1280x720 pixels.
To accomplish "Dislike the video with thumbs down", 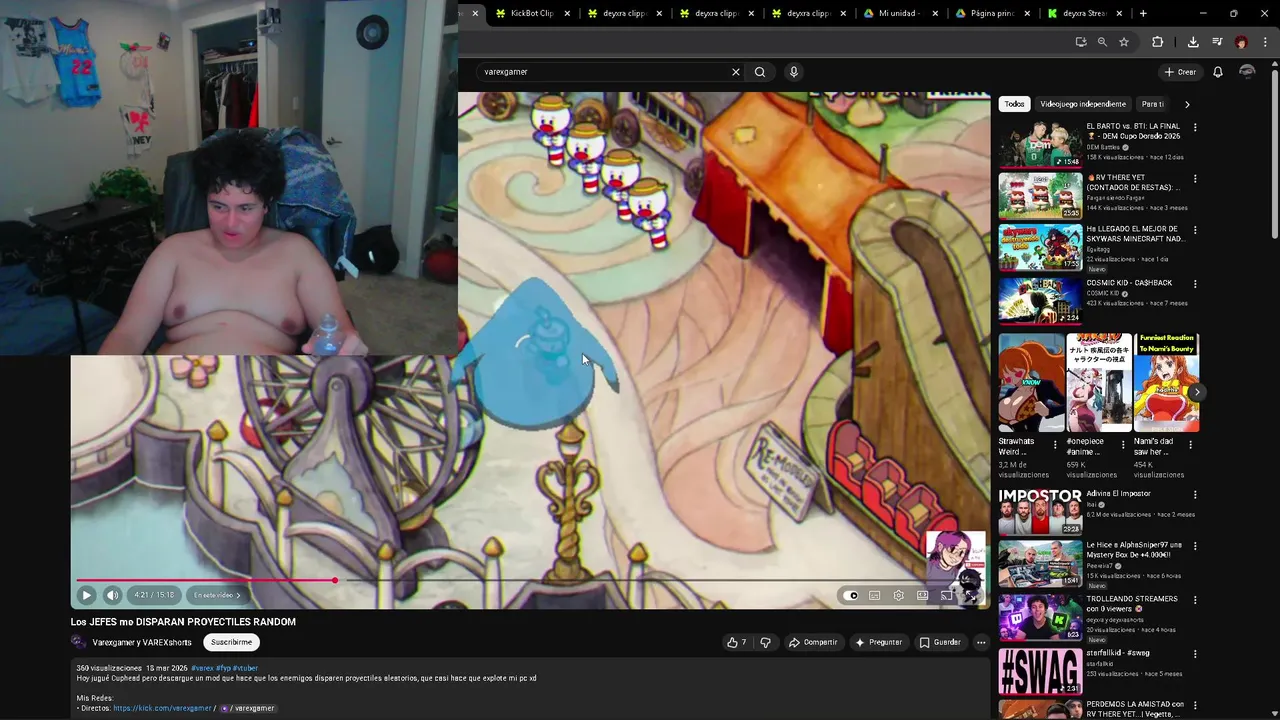I will click(765, 642).
